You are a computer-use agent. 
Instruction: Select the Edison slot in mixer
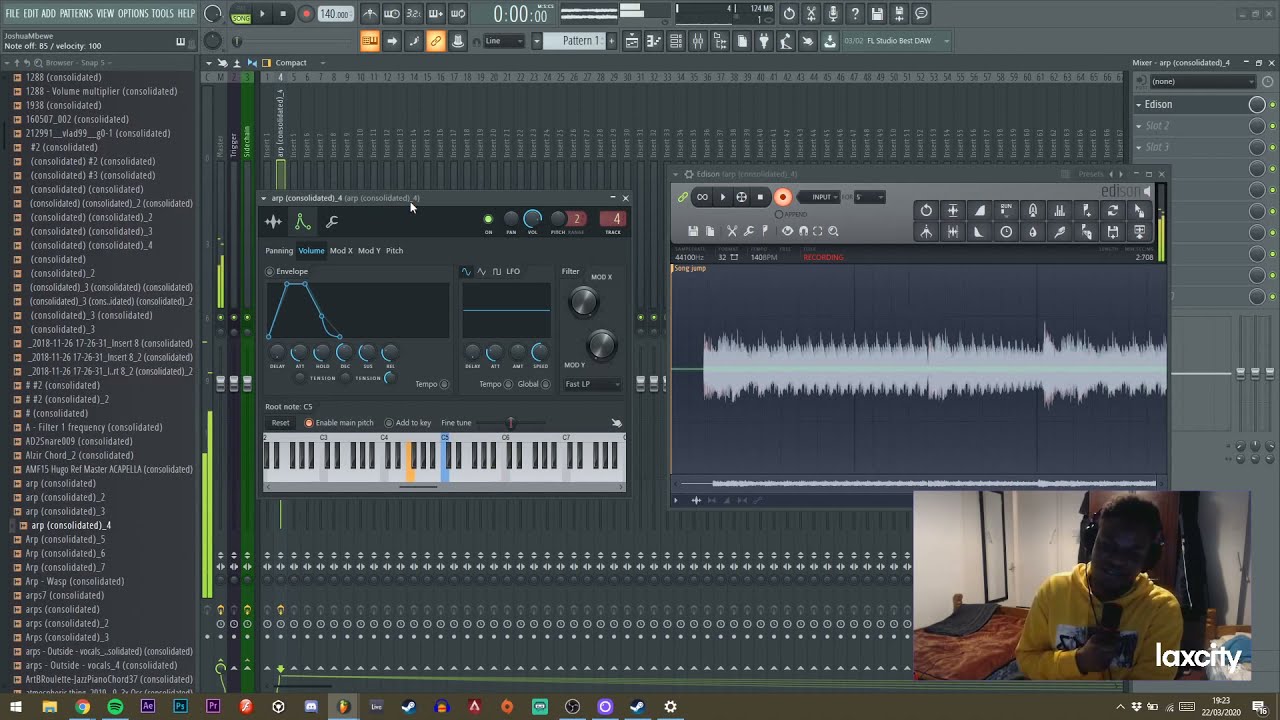[x=1190, y=104]
